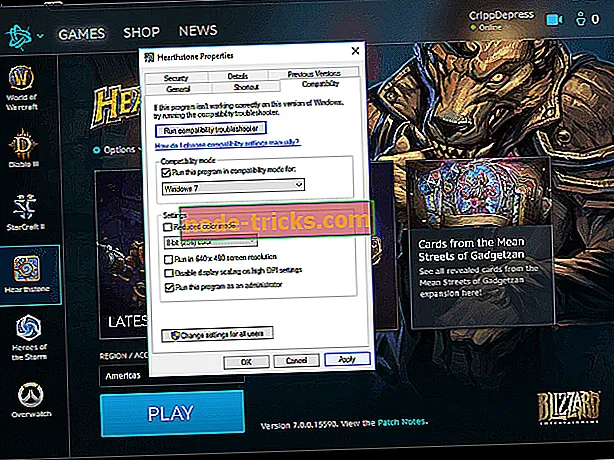Select the StarCraft II game icon
The image size is (614, 460).
pos(25,207)
